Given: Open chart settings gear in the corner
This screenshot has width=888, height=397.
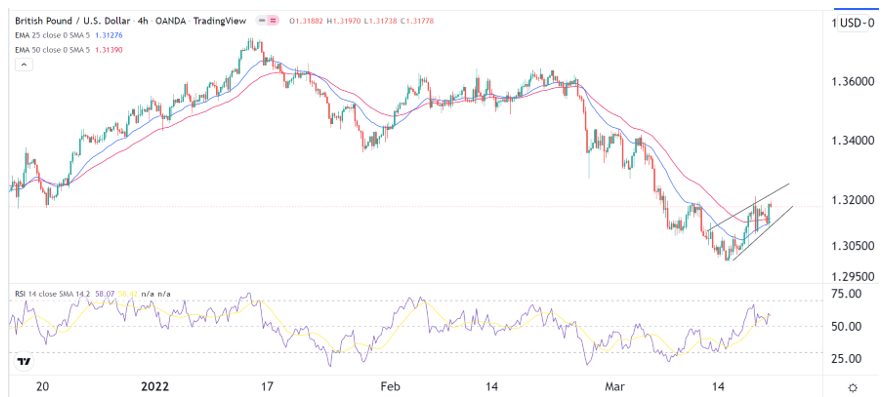Looking at the screenshot, I should (x=852, y=388).
